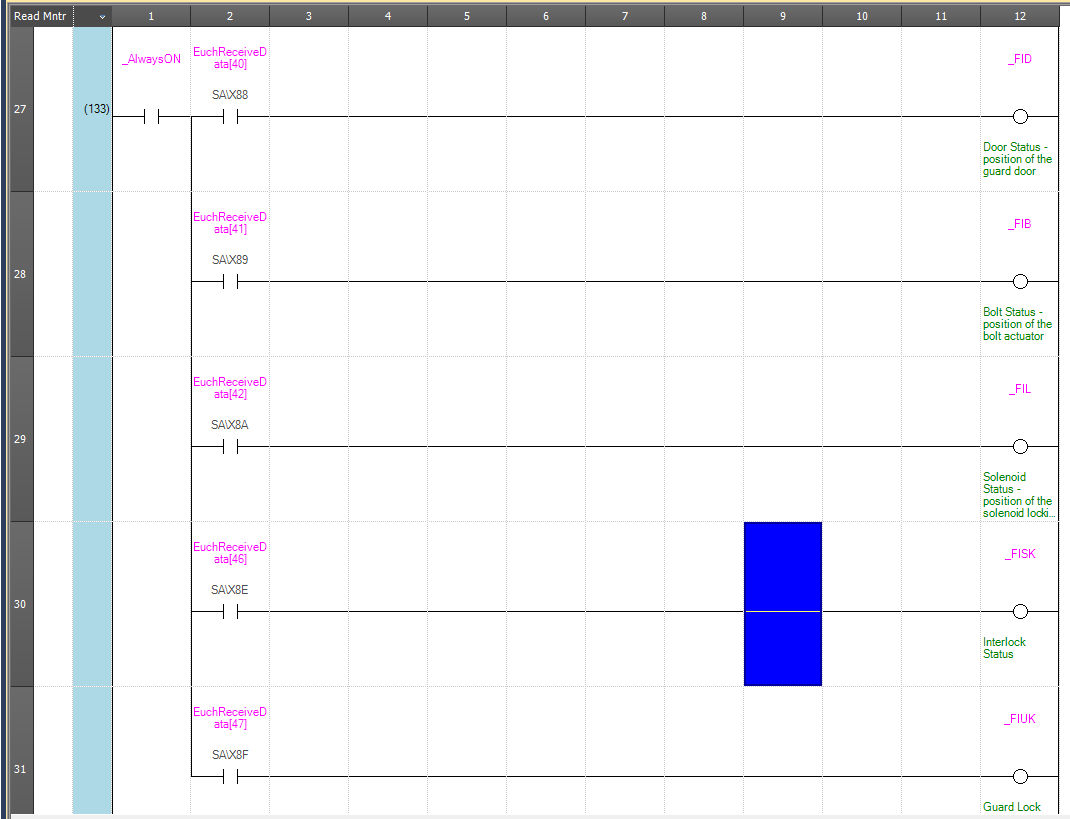Click the _FIB output coil
The width and height of the screenshot is (1070, 819).
click(1020, 282)
